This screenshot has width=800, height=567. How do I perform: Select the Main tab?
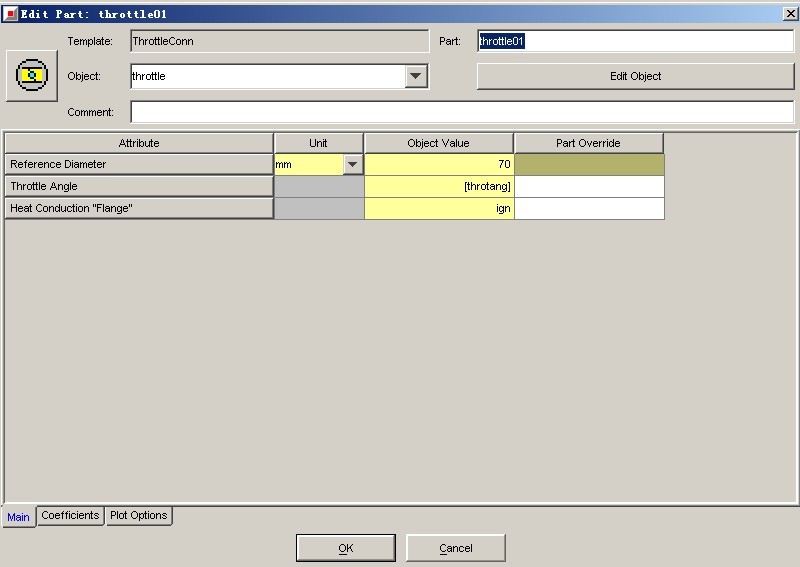pos(18,517)
